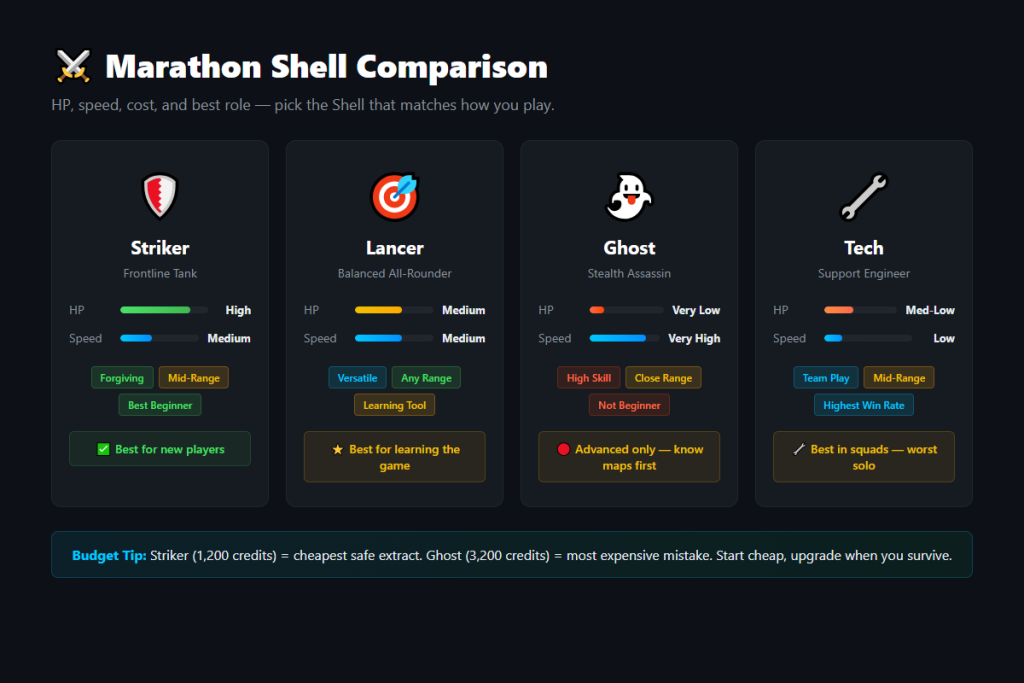Click the Best in squads worst solo banner
The image size is (1024, 683).
click(863, 457)
